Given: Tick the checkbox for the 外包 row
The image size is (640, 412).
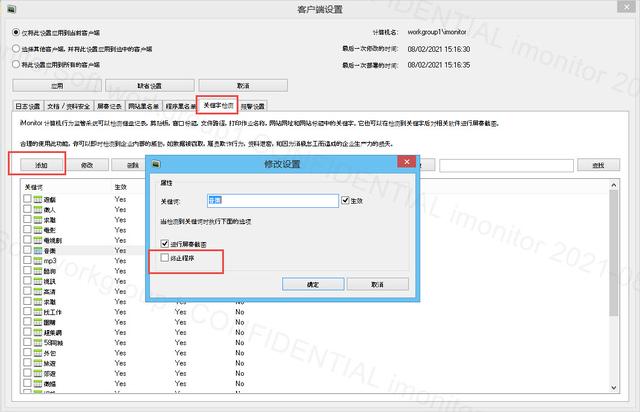Looking at the screenshot, I should click(27, 352).
